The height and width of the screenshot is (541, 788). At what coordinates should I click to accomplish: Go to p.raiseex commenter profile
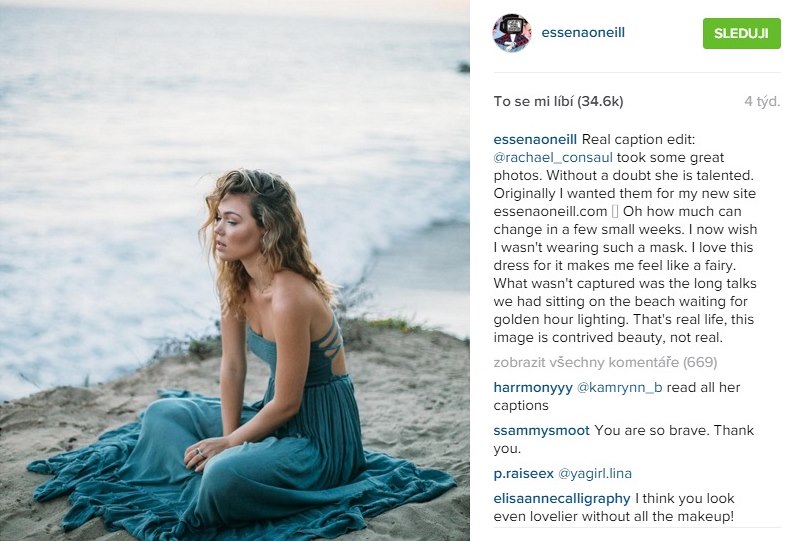(x=523, y=473)
